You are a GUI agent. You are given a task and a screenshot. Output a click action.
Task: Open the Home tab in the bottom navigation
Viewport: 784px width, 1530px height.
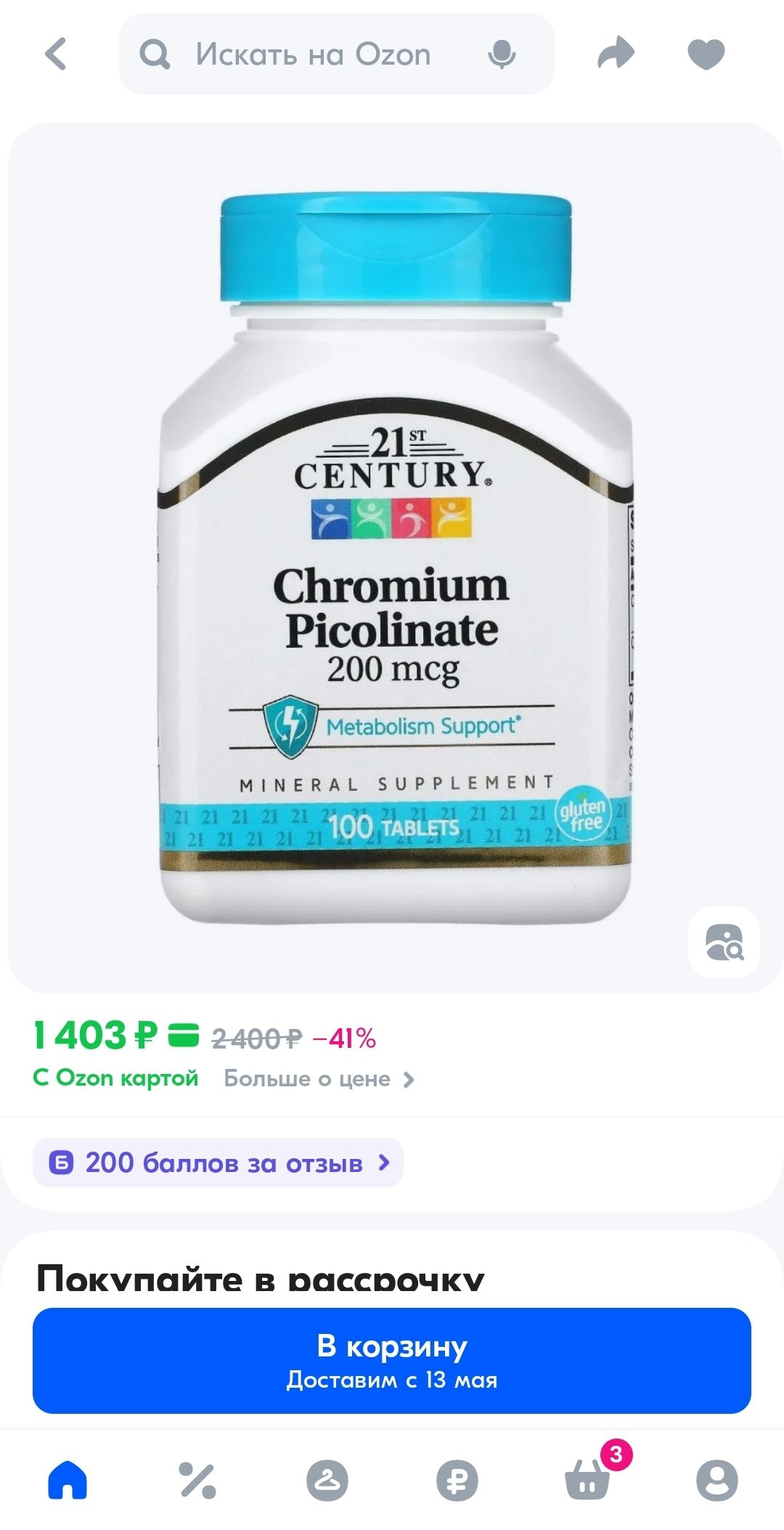pyautogui.click(x=68, y=1480)
